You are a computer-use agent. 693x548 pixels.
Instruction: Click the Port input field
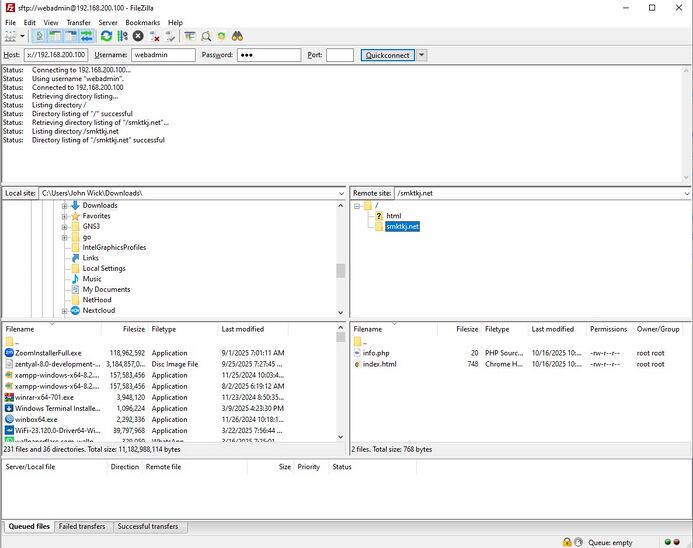[339, 55]
